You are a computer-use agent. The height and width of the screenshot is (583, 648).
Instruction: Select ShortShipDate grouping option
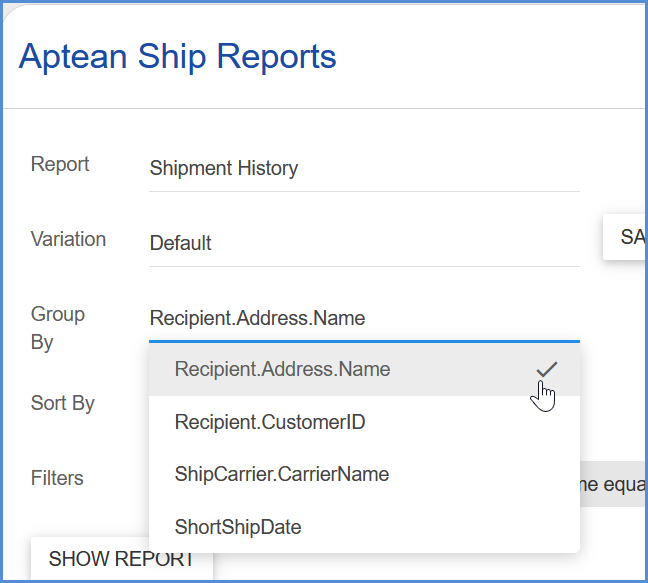[x=364, y=527]
